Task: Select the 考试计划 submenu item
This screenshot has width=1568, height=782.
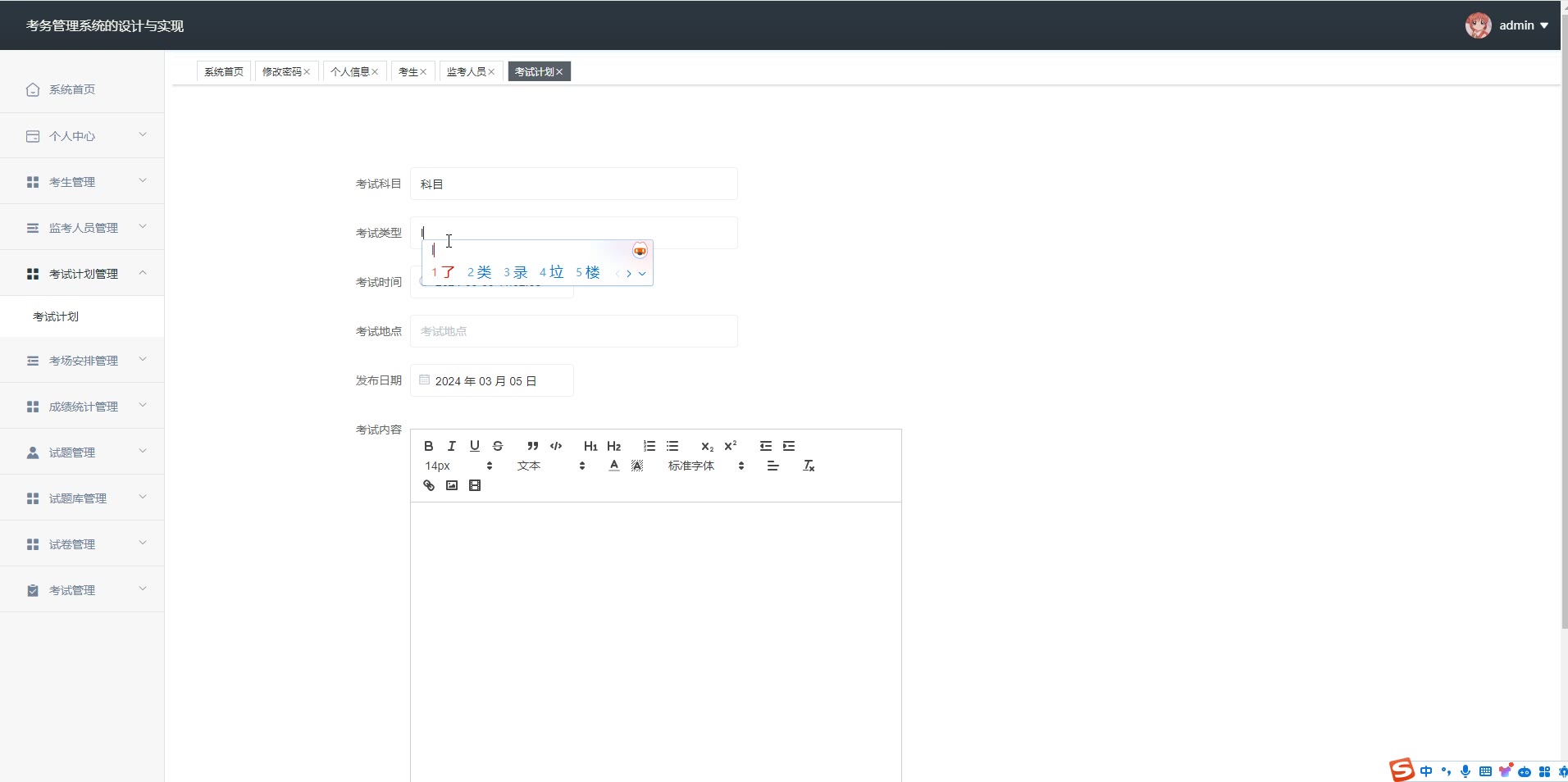Action: tap(82, 316)
